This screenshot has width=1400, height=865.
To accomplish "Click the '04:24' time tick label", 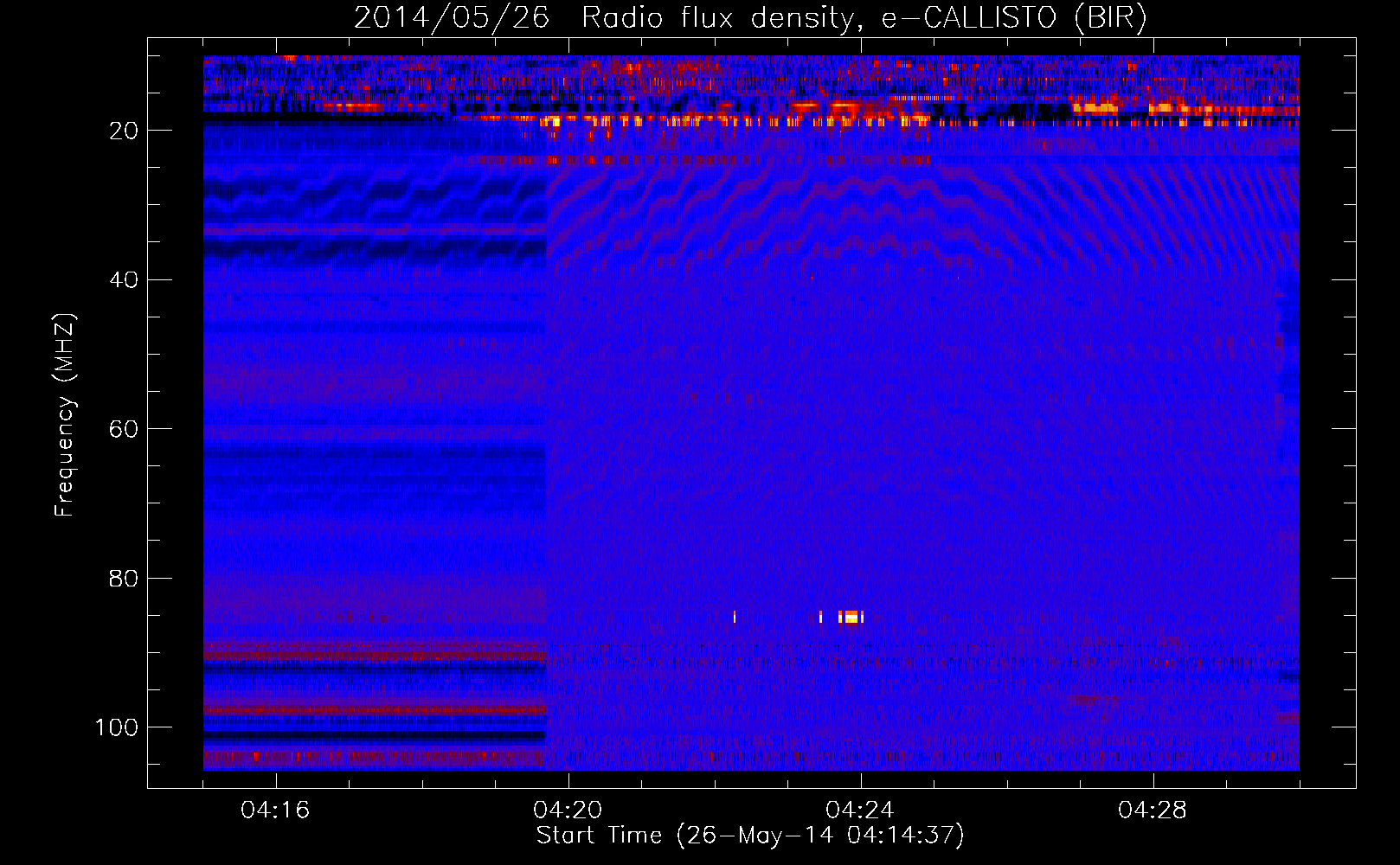I will 860,811.
